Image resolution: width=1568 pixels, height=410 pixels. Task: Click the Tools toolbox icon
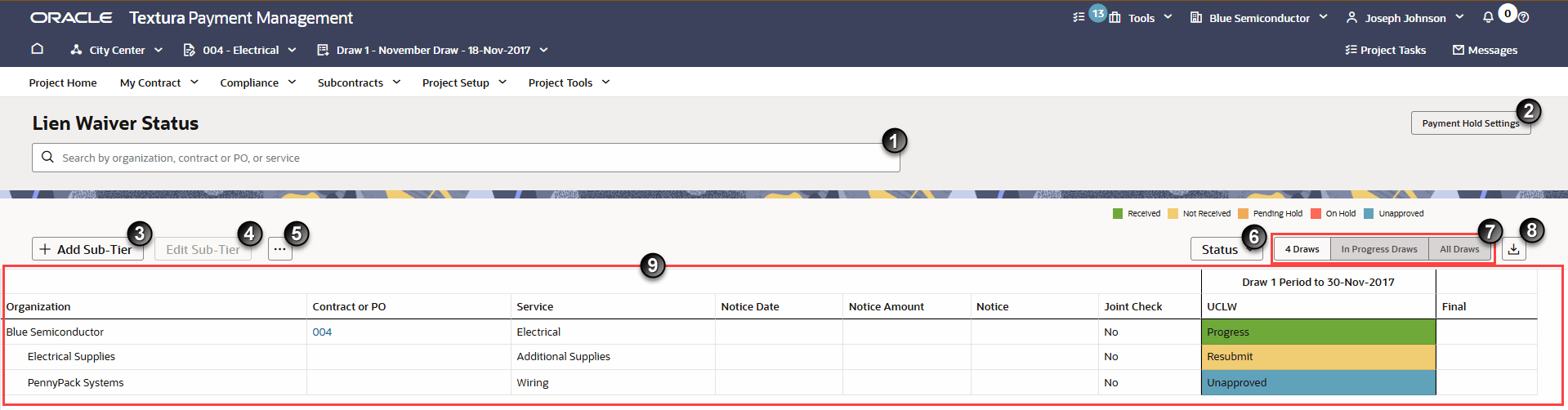1115,17
